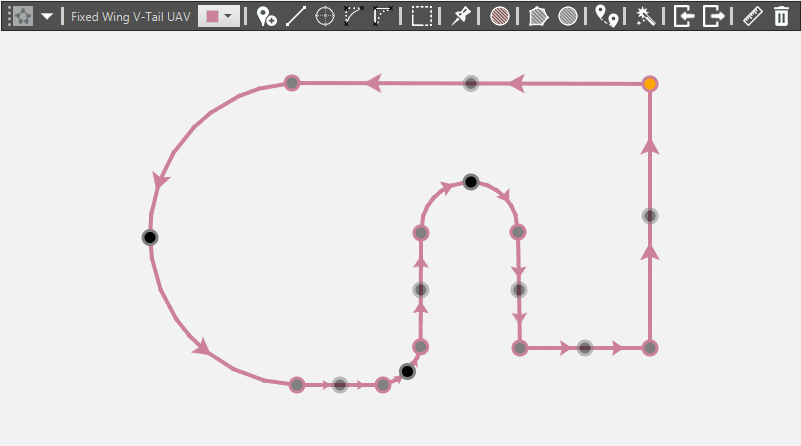801x446 pixels.
Task: Click the export arrow-out-of-box icon
Action: coord(714,16)
